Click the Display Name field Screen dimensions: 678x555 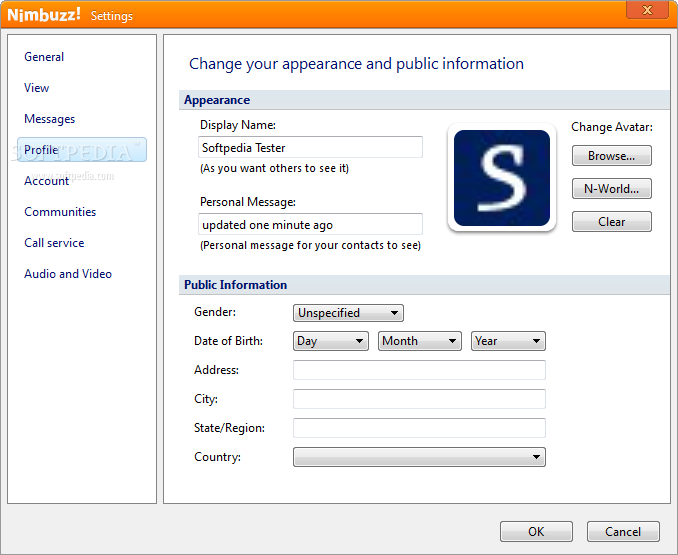pyautogui.click(x=310, y=147)
